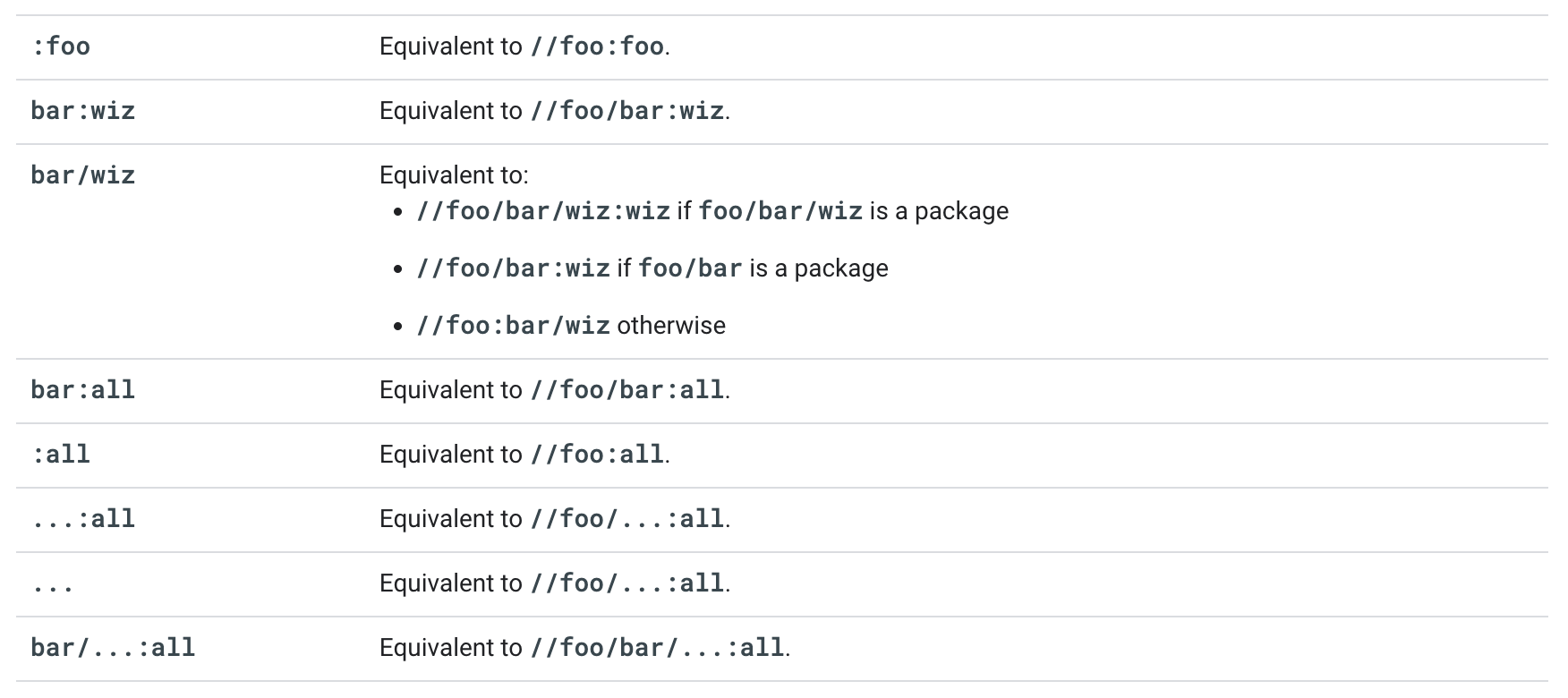The width and height of the screenshot is (1568, 698).
Task: Click //foo:bar/wiz in the otherwise bullet
Action: (x=514, y=326)
